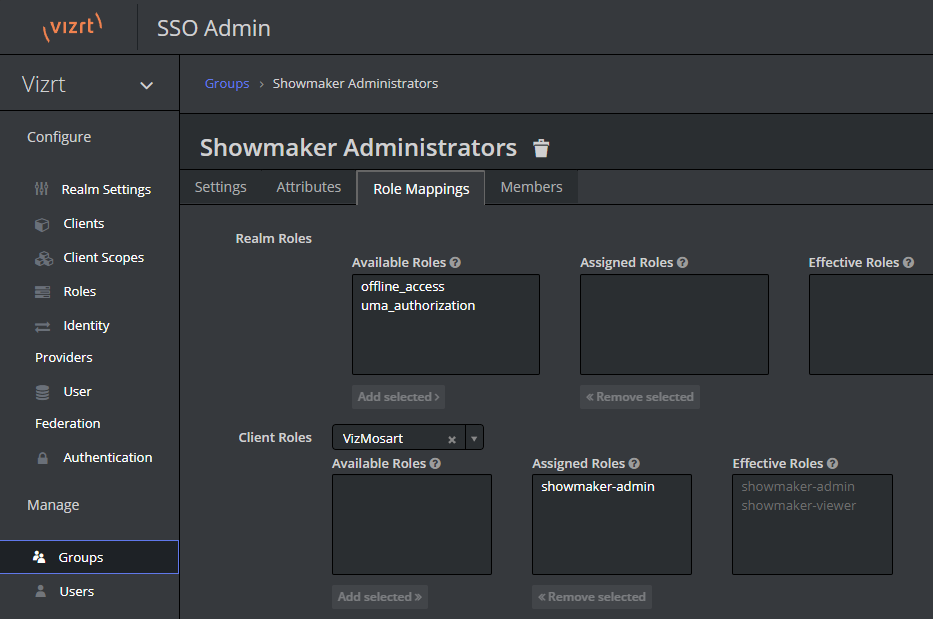Follow the Groups breadcrumb link

coord(227,83)
